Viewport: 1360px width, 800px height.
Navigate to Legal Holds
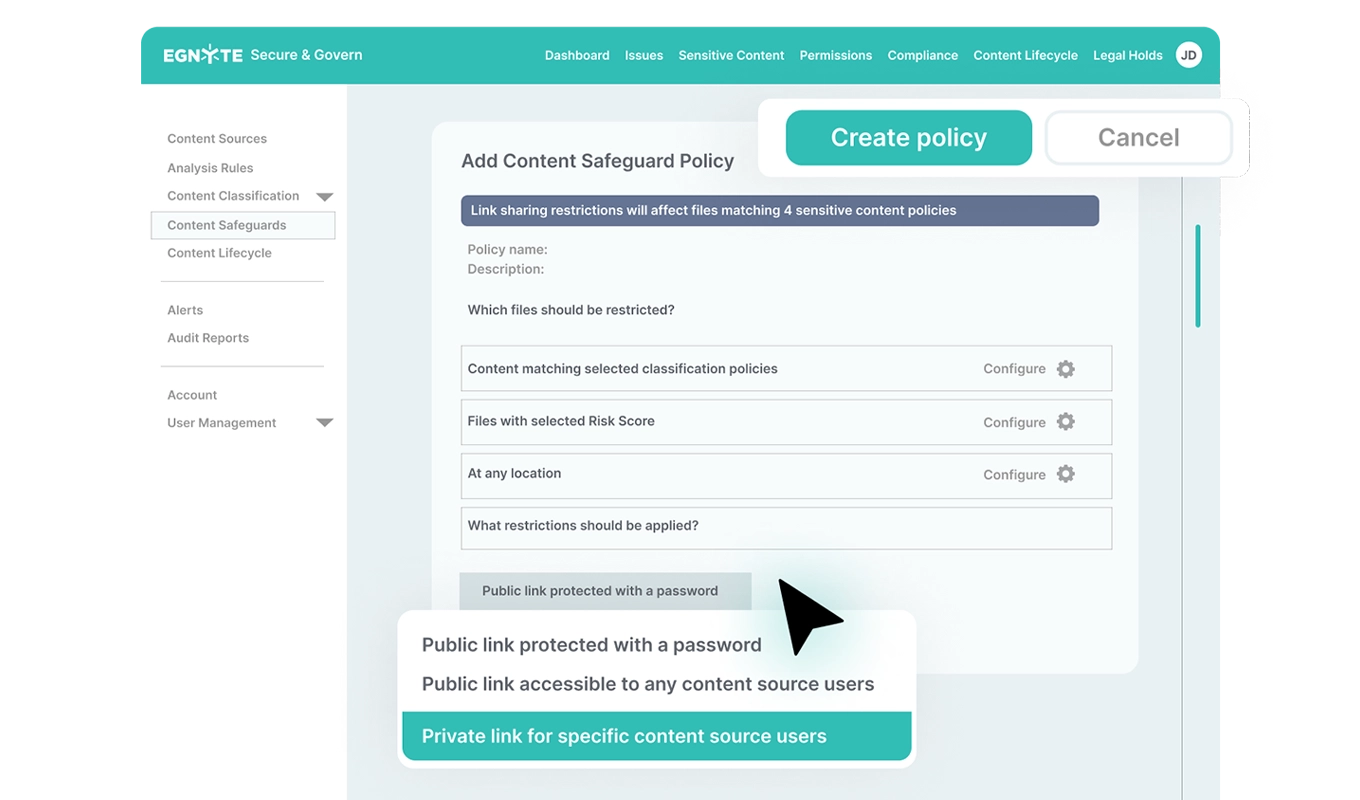(x=1127, y=56)
